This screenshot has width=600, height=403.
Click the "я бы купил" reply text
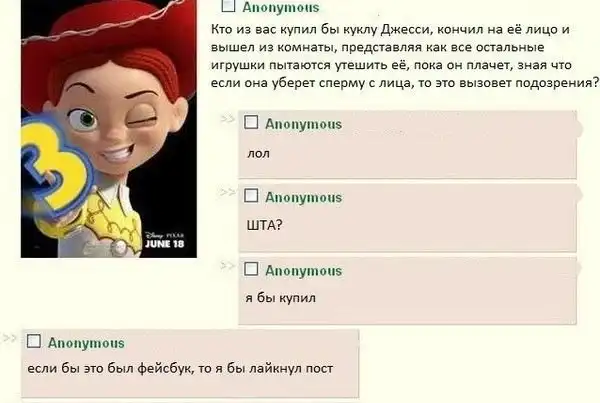click(280, 297)
